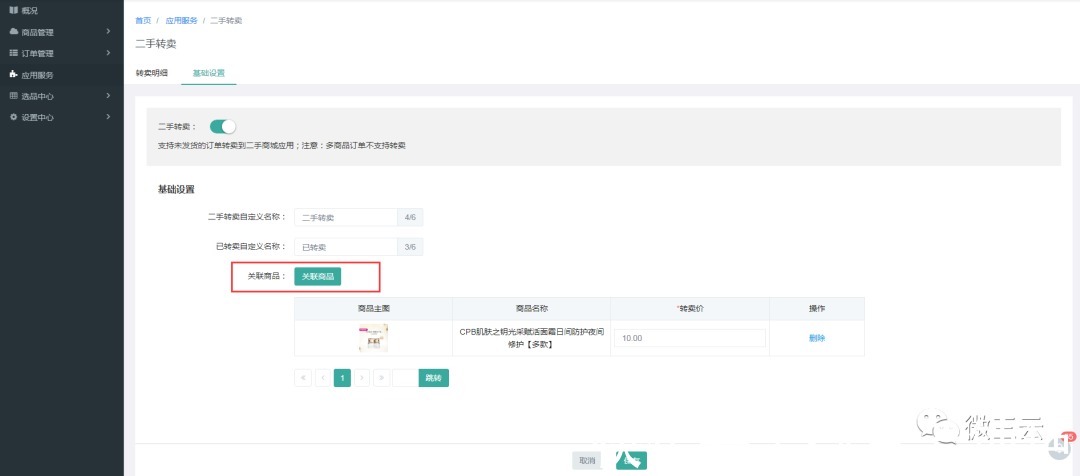Click the 二手转卖自定义名称 input field
Viewport: 1080px width, 476px height.
[346, 218]
